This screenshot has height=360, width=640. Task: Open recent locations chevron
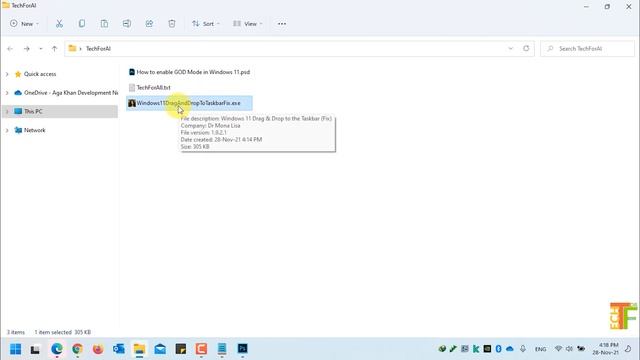click(x=40, y=49)
